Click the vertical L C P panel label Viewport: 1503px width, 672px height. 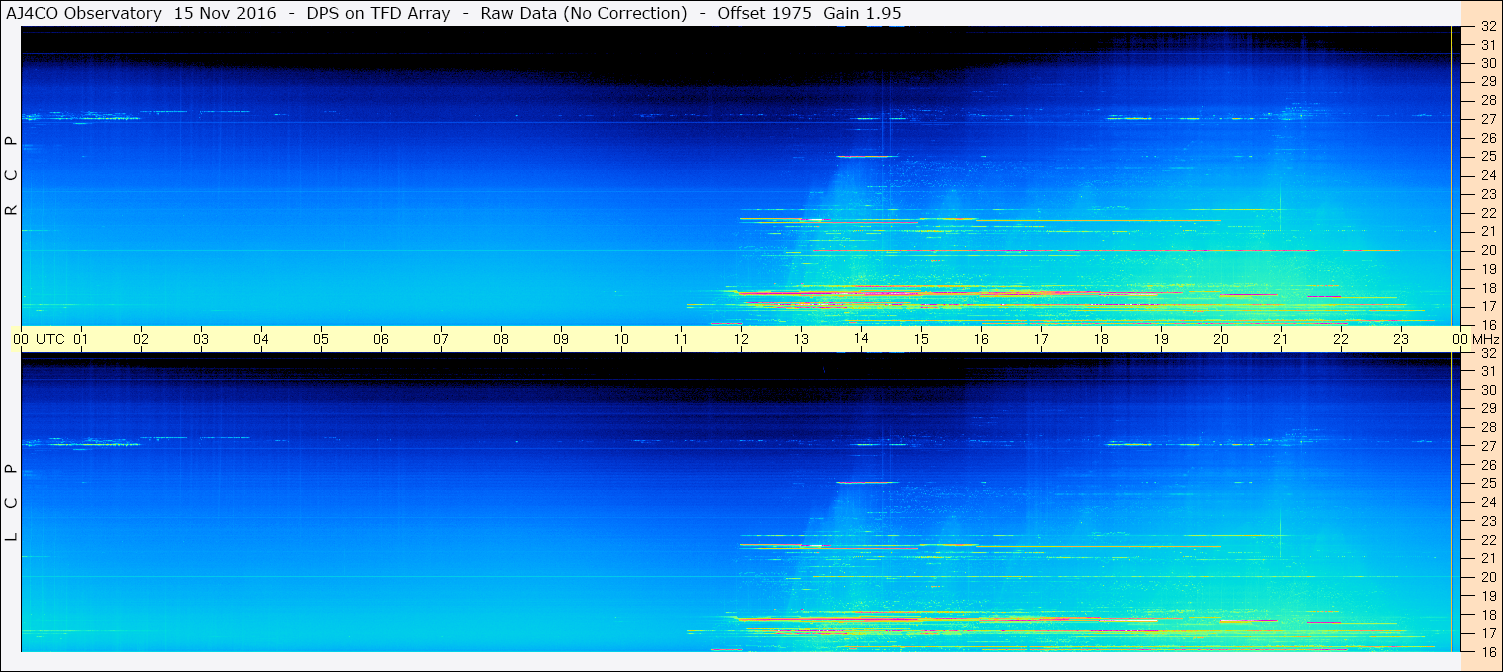pos(12,503)
